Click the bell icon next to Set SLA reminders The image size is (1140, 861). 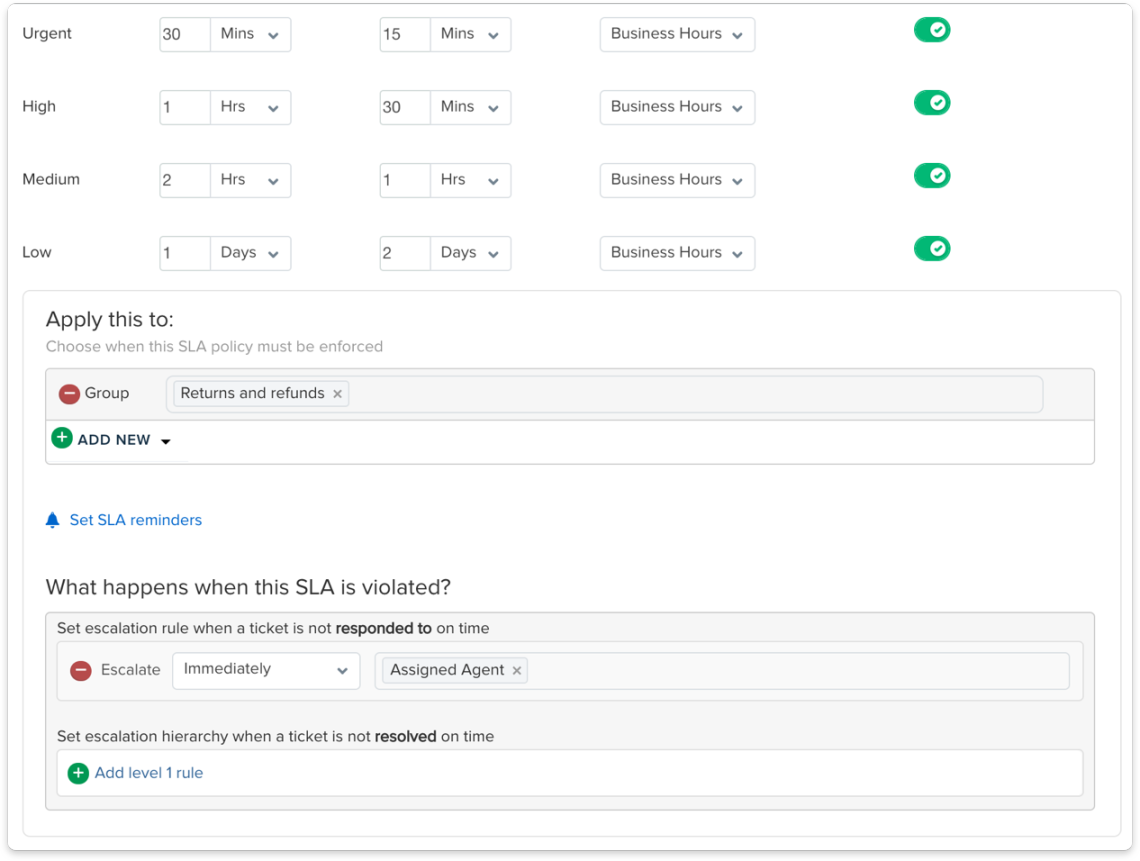click(x=51, y=519)
